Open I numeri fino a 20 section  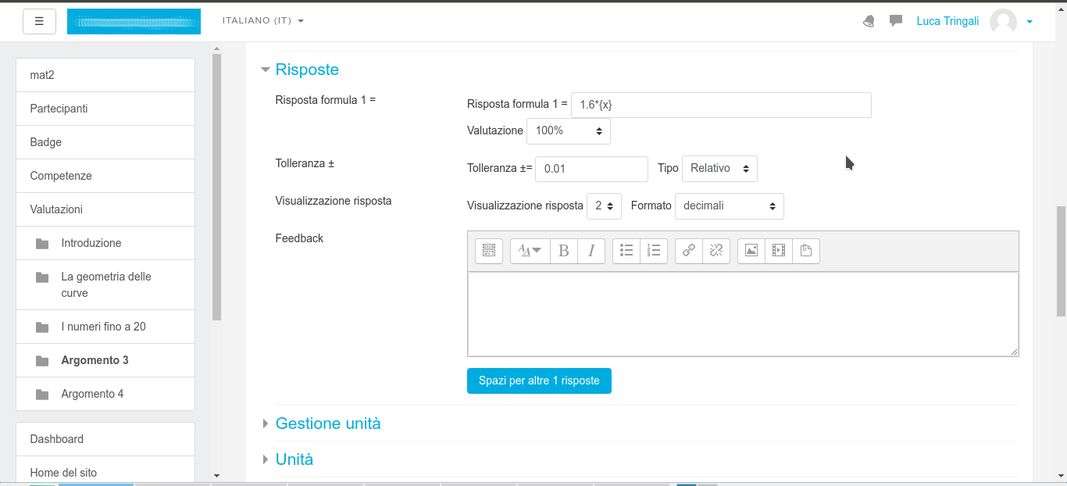click(105, 327)
